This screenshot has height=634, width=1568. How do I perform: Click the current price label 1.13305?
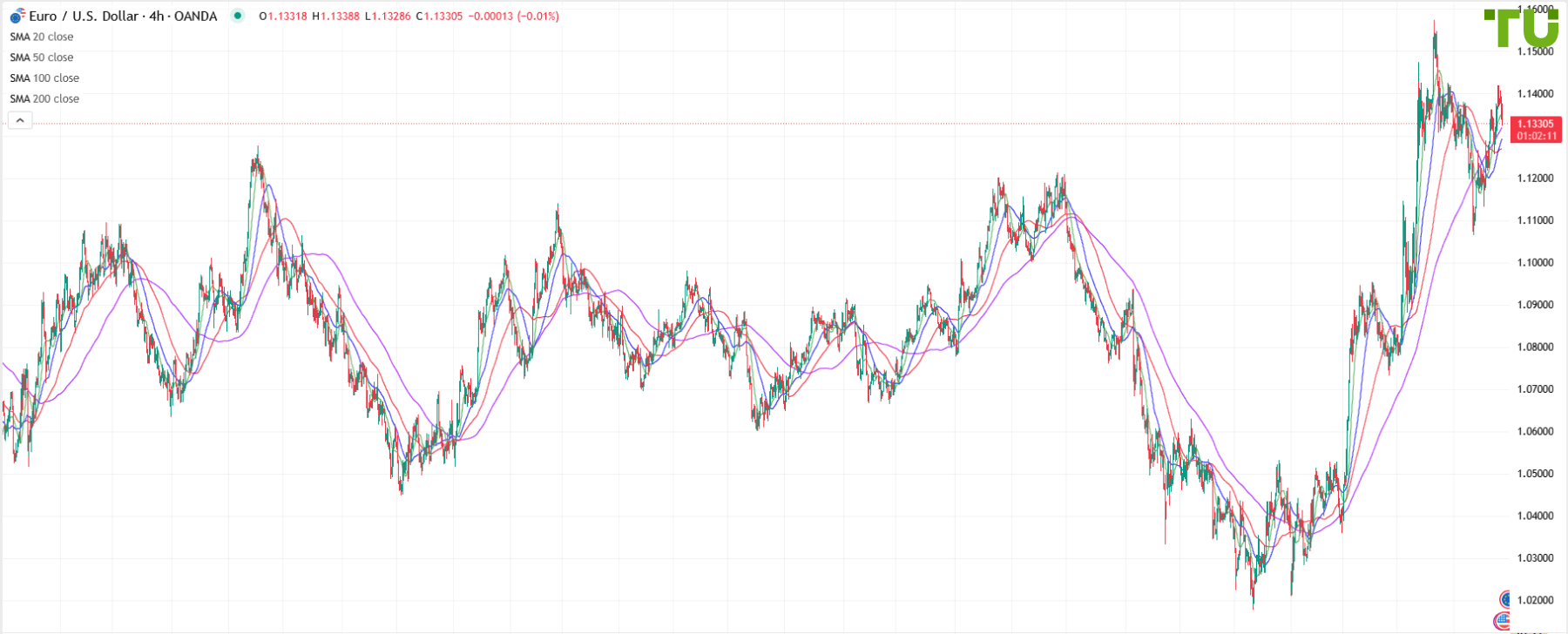[x=1536, y=130]
